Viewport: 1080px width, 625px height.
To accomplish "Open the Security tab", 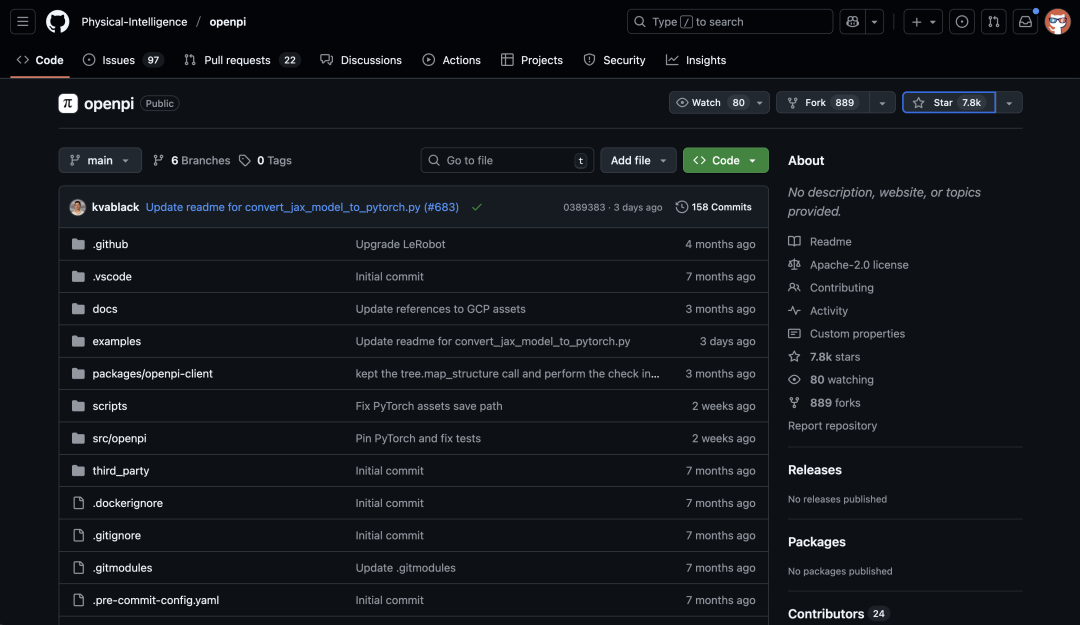I will (x=614, y=61).
